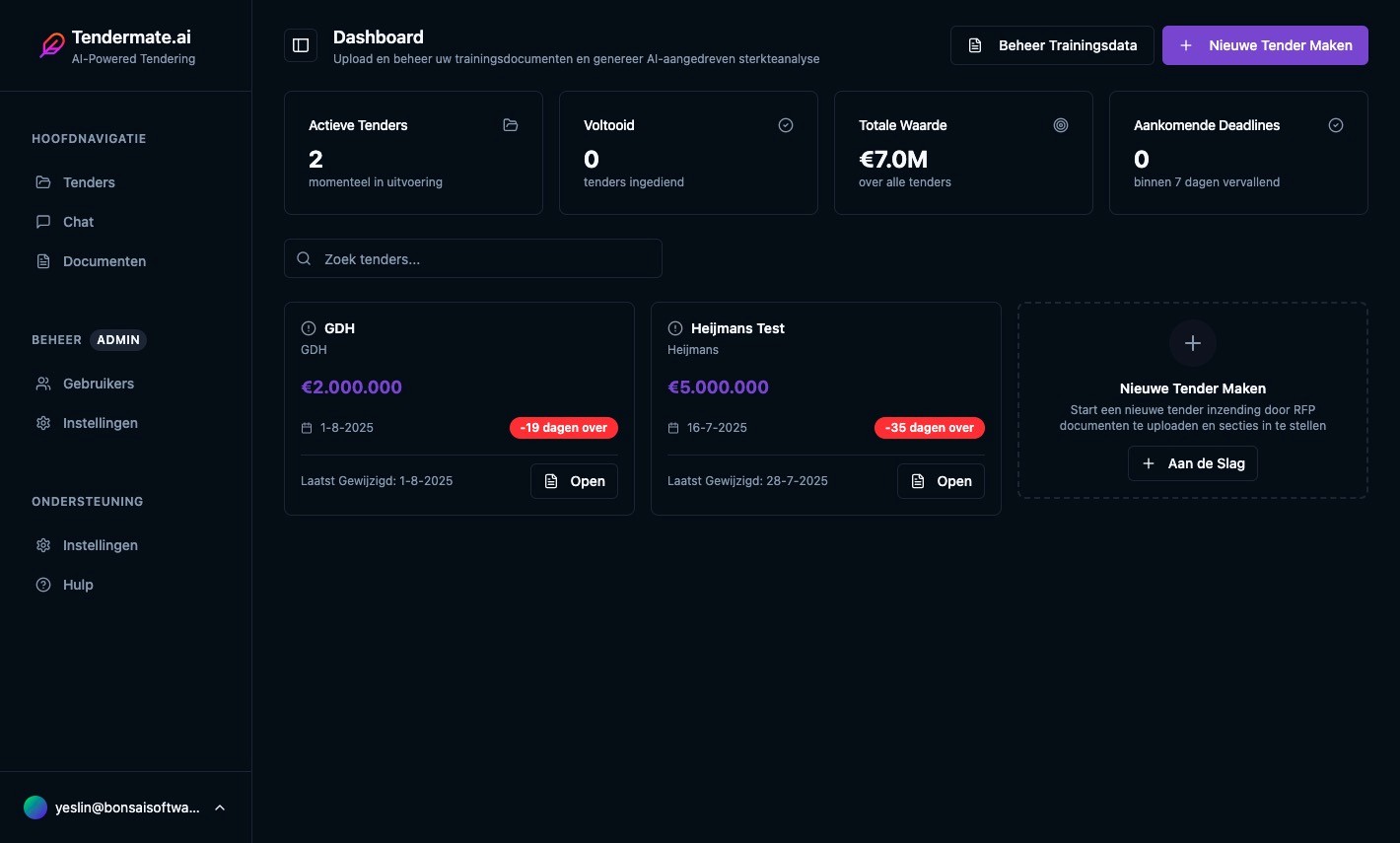
Task: Click the magnifier icon in the search bar
Action: coord(304,258)
